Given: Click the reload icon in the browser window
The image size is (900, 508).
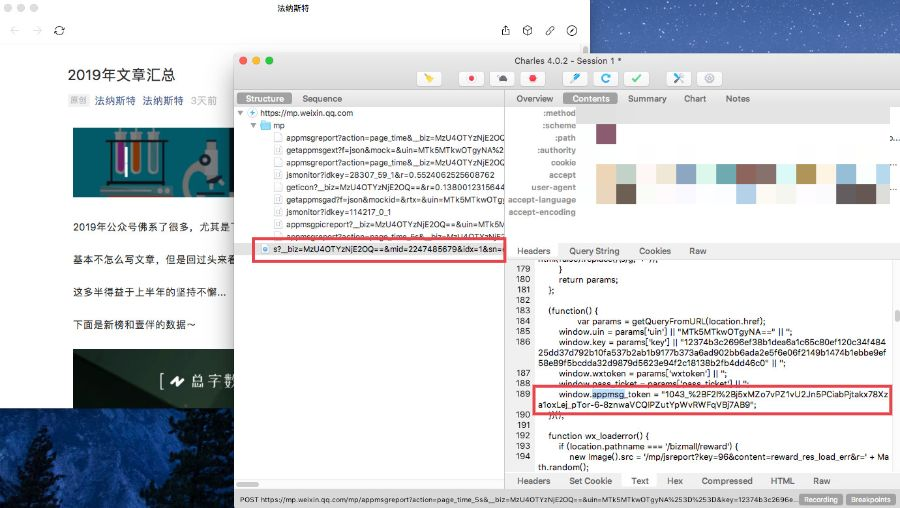Looking at the screenshot, I should pos(60,30).
